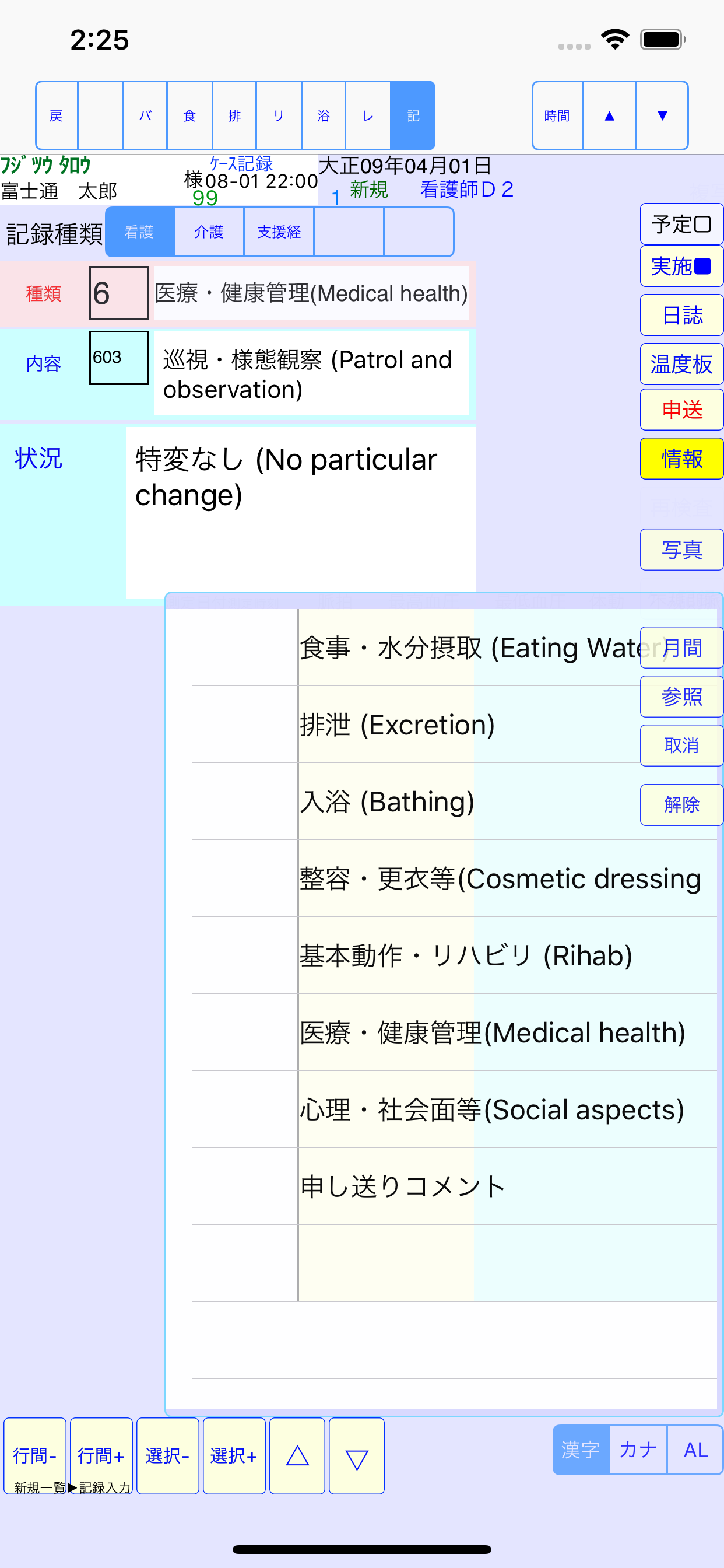Open 温度板 temperature chart

pos(681,364)
